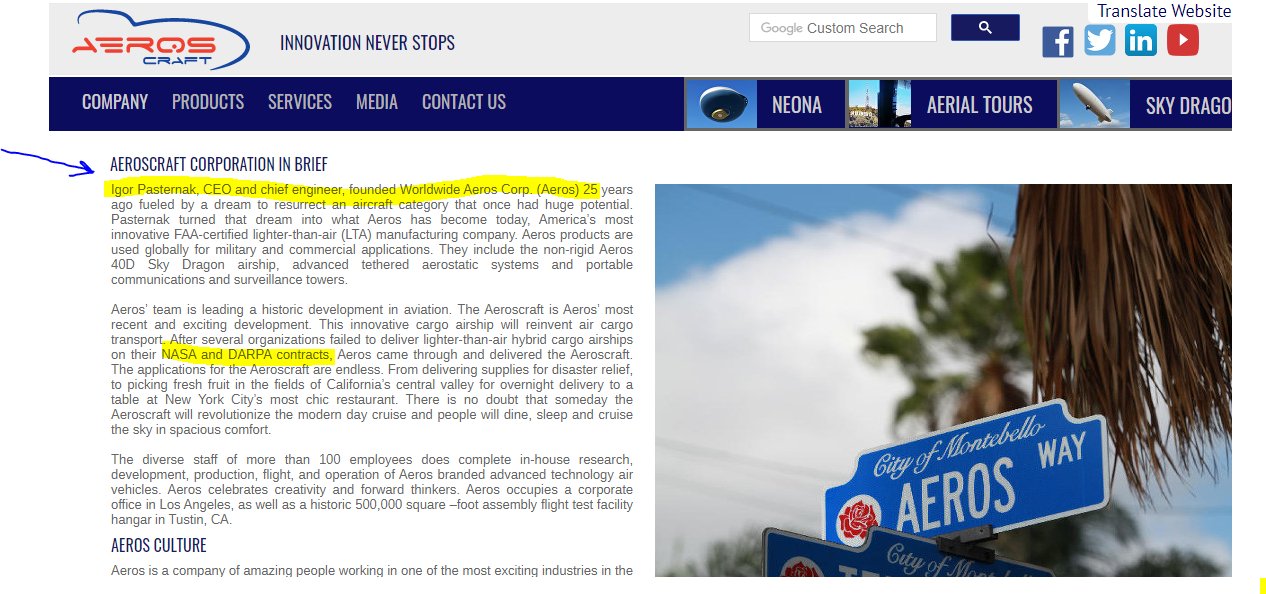Image resolution: width=1266 pixels, height=594 pixels.
Task: Click the Aerial Tours thumbnail image
Action: pyautogui.click(x=879, y=104)
